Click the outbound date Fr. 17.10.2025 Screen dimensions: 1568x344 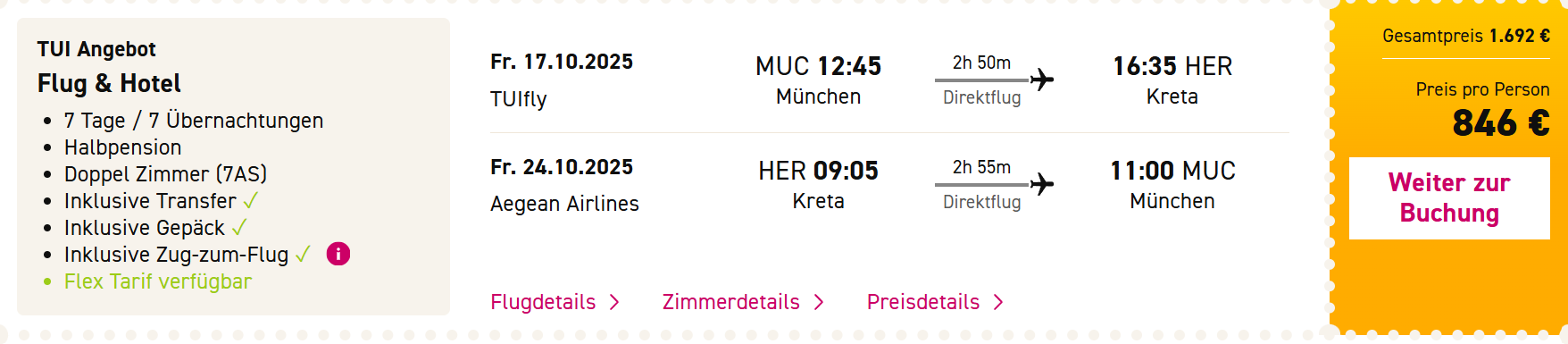[x=562, y=62]
